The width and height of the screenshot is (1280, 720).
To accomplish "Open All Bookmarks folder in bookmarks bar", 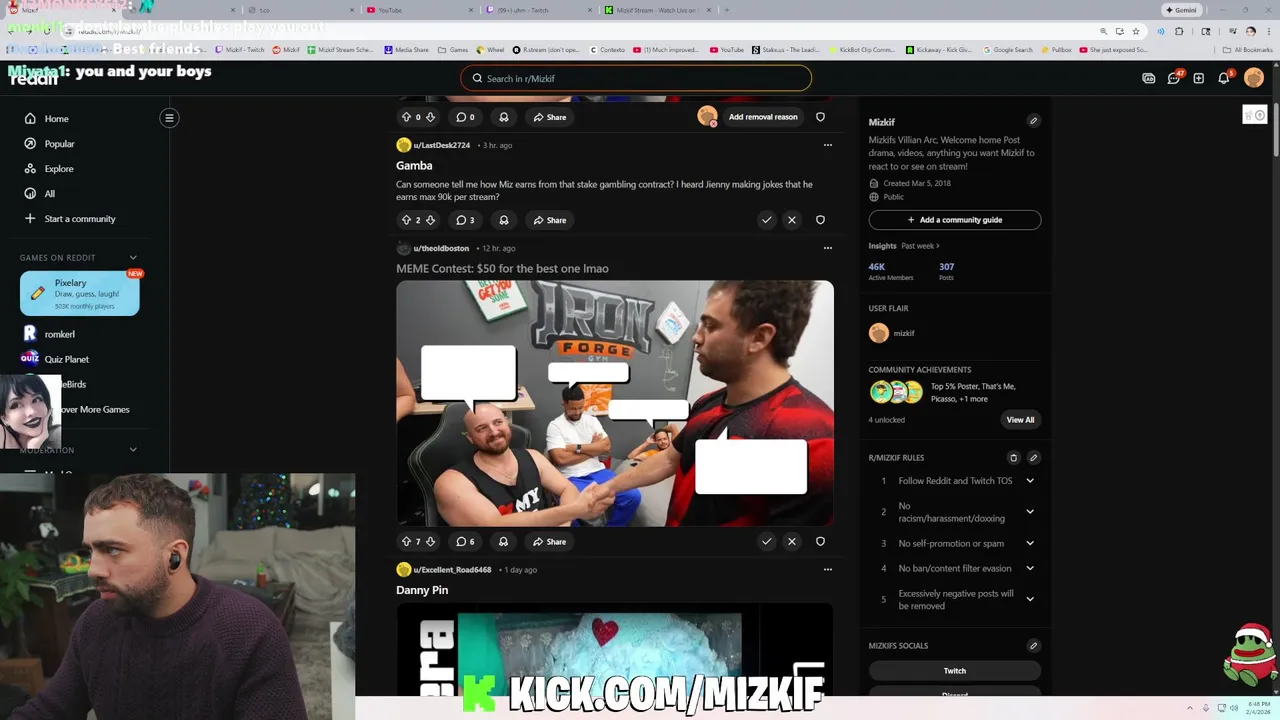I will click(1248, 49).
